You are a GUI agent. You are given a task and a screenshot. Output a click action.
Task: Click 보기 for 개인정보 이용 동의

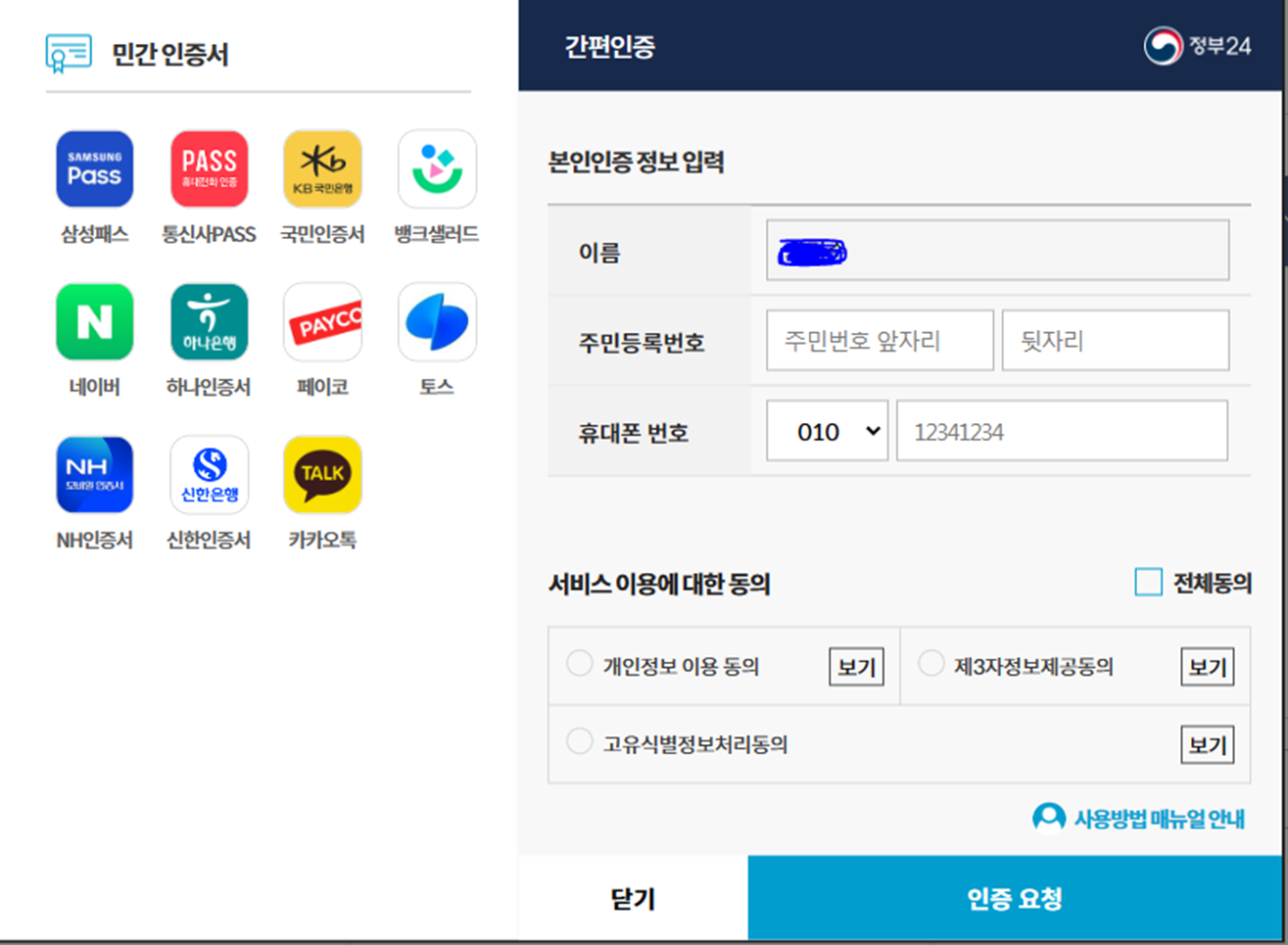click(856, 667)
